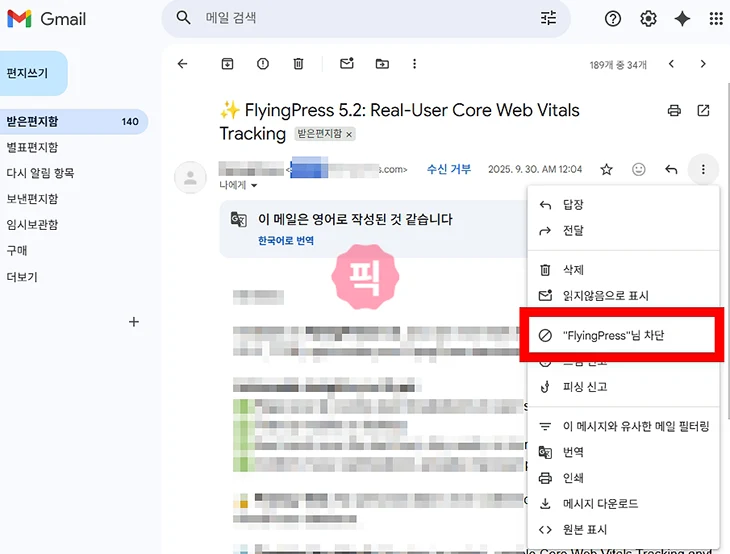This screenshot has height=554, width=730.
Task: Open 보낸편지함 folder
Action: point(32,199)
